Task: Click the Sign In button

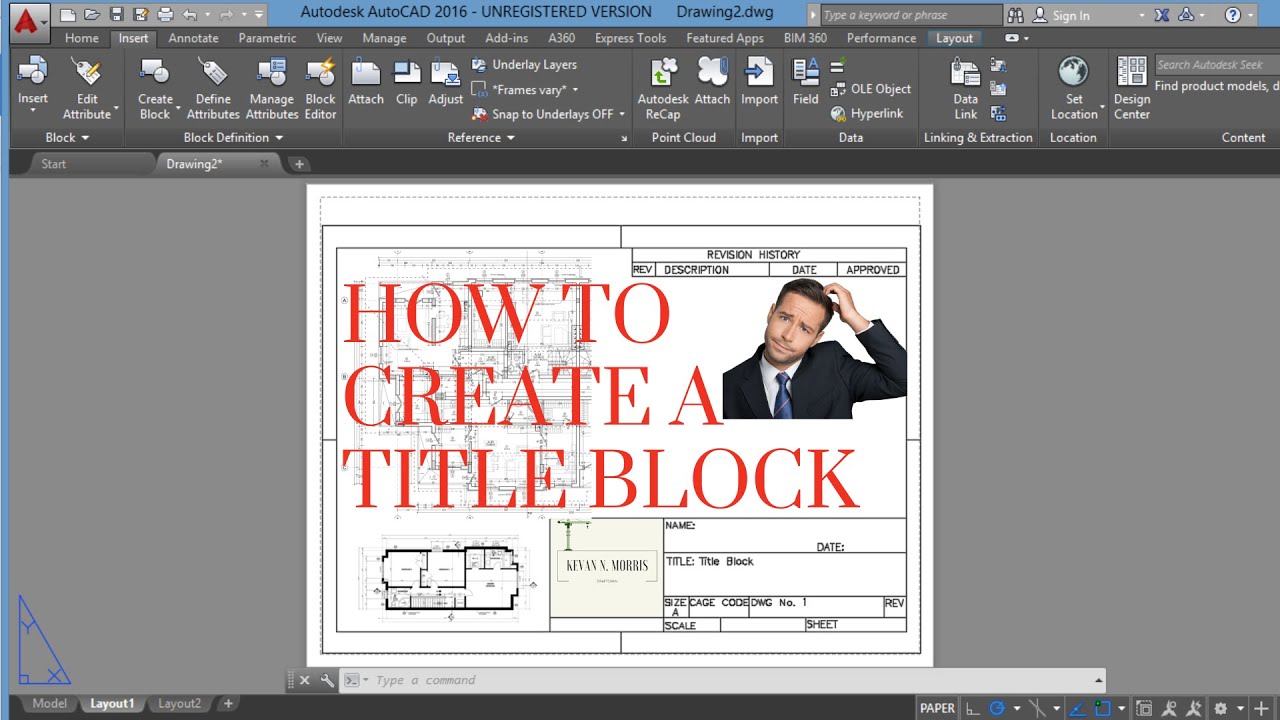Action: [1061, 15]
